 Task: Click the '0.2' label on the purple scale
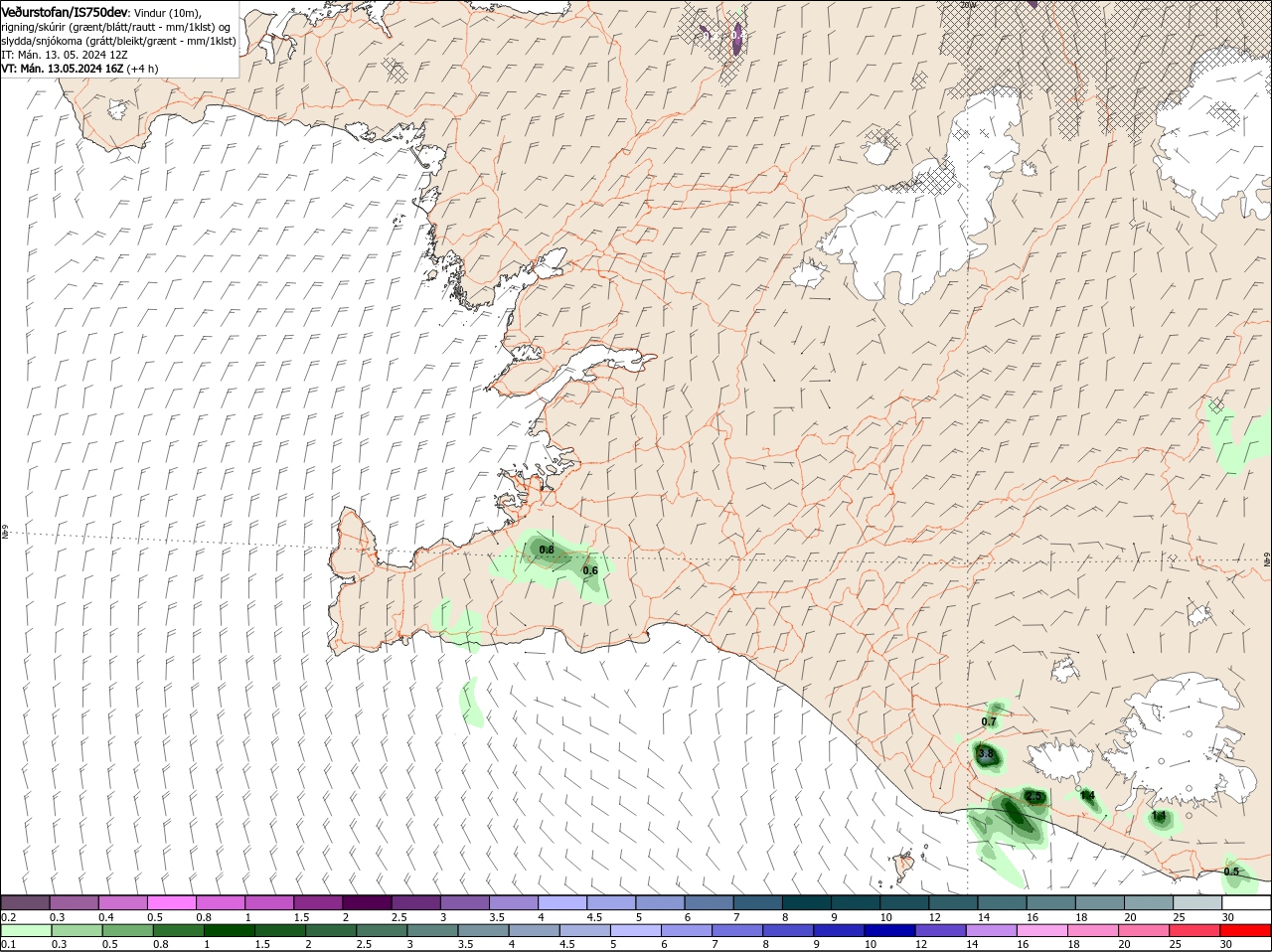[x=9, y=917]
